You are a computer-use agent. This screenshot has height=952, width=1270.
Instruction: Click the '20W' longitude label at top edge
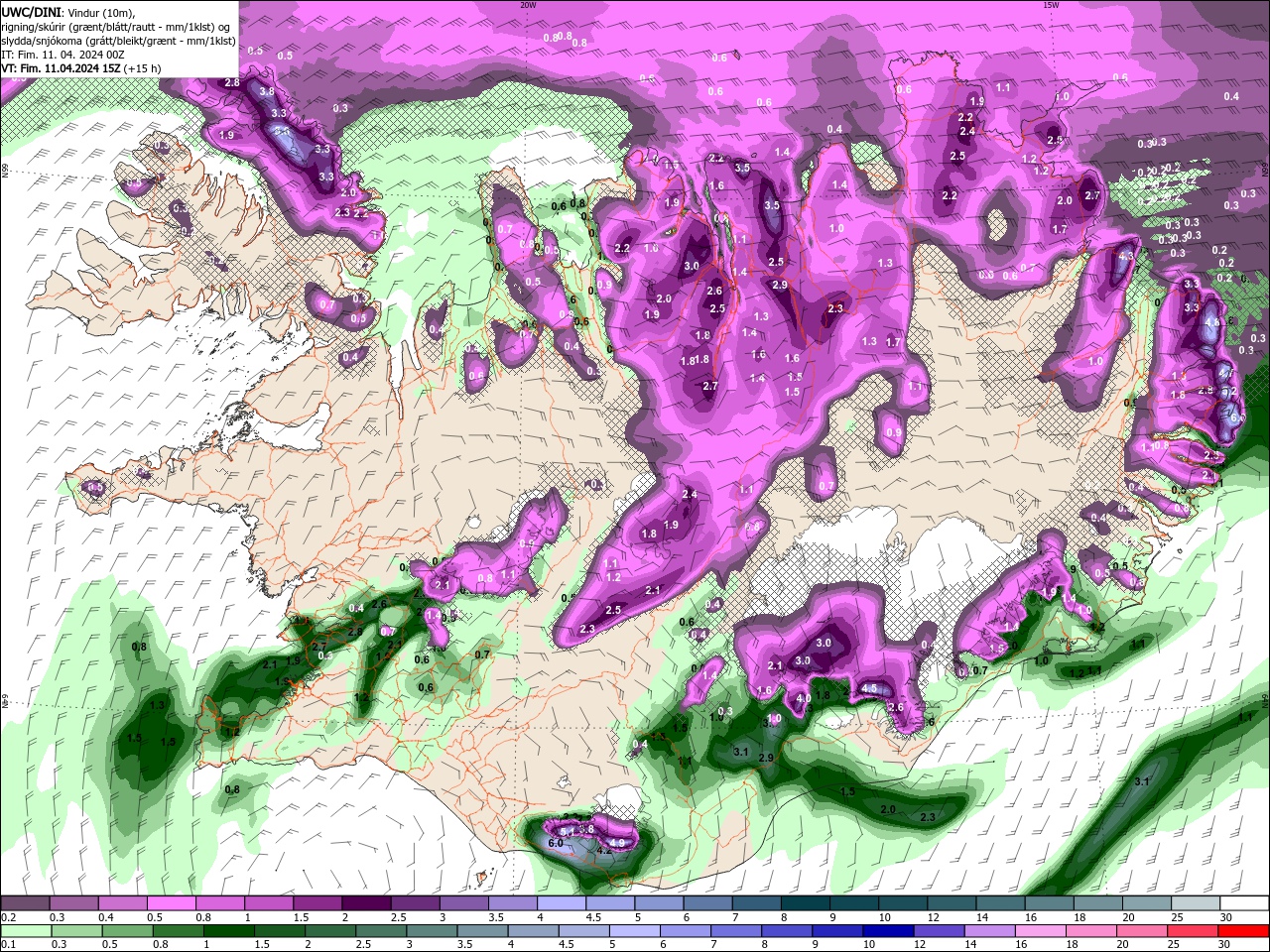(x=529, y=5)
